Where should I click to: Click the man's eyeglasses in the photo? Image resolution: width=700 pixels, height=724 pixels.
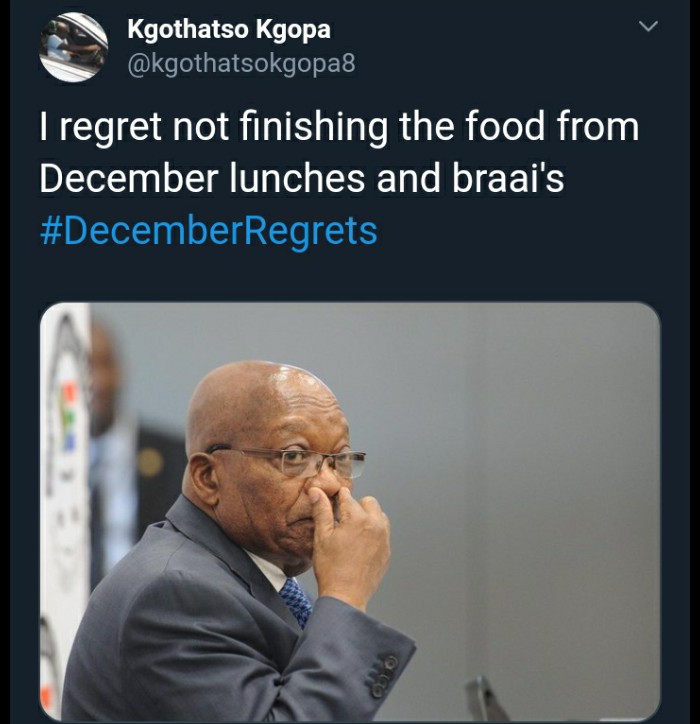click(x=296, y=460)
